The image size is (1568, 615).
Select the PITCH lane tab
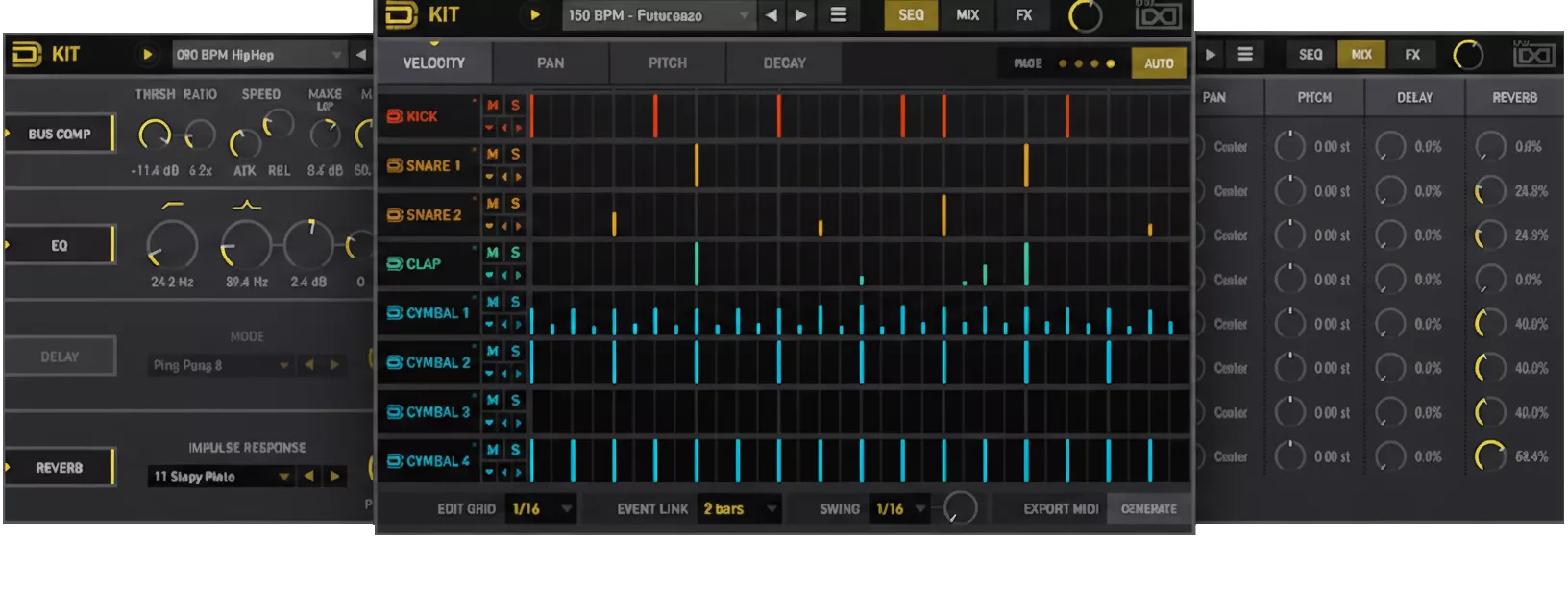(668, 63)
